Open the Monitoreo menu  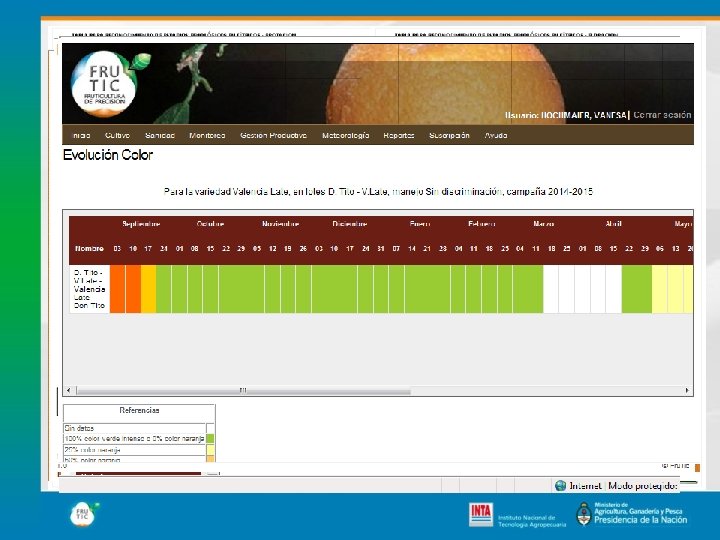tap(207, 135)
